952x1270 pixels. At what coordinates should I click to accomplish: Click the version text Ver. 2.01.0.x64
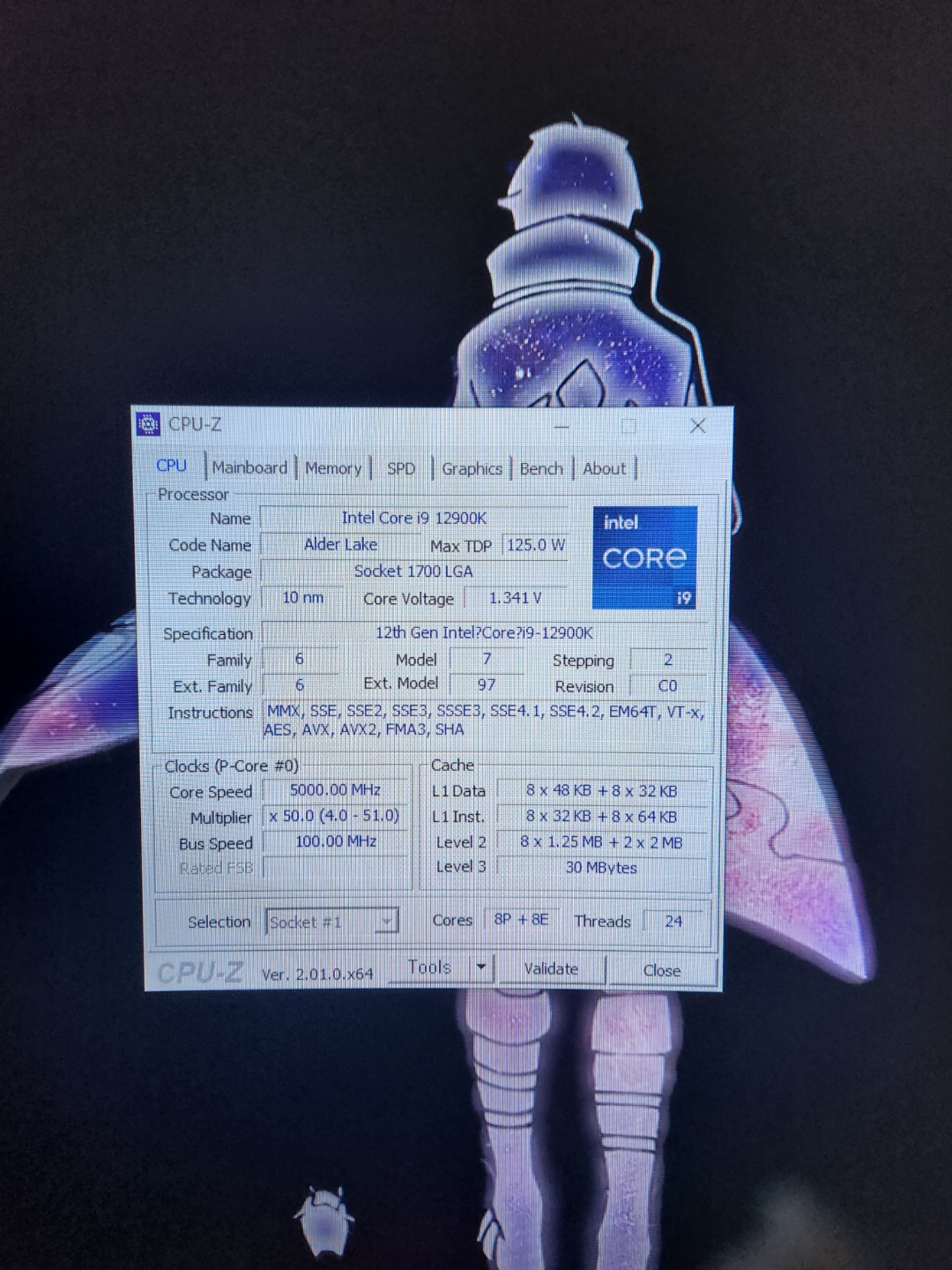click(x=317, y=974)
